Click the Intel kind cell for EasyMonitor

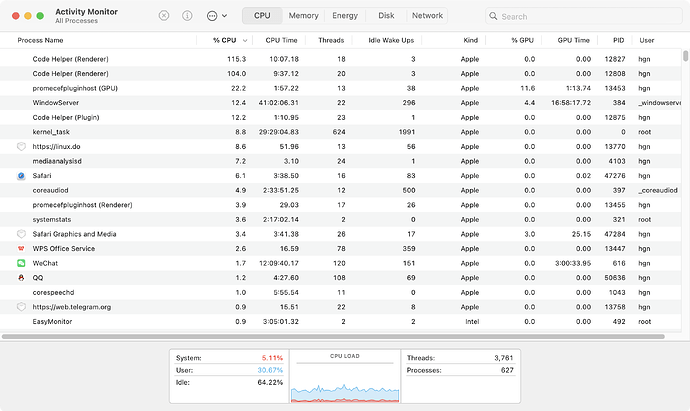click(472, 322)
